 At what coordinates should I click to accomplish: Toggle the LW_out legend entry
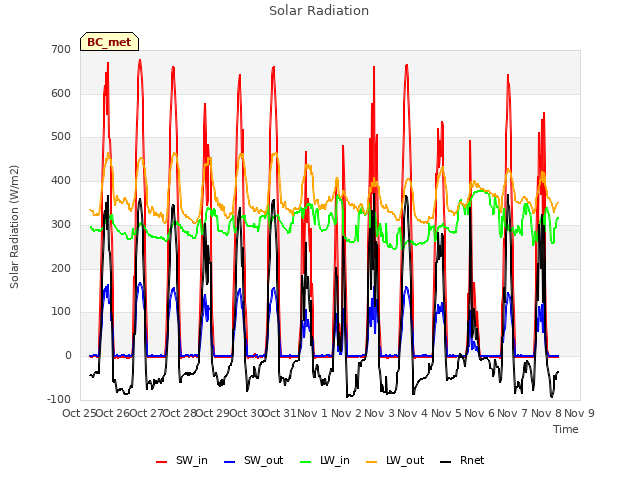tap(395, 461)
